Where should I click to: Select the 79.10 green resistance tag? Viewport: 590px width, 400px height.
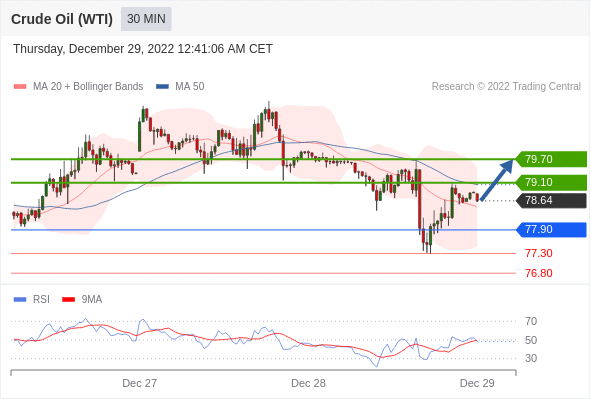[551, 183]
